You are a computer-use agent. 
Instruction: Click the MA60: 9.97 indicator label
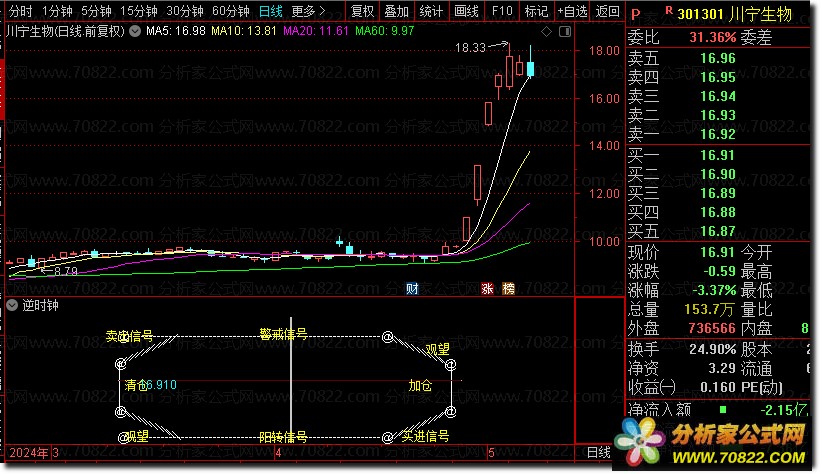[385, 31]
